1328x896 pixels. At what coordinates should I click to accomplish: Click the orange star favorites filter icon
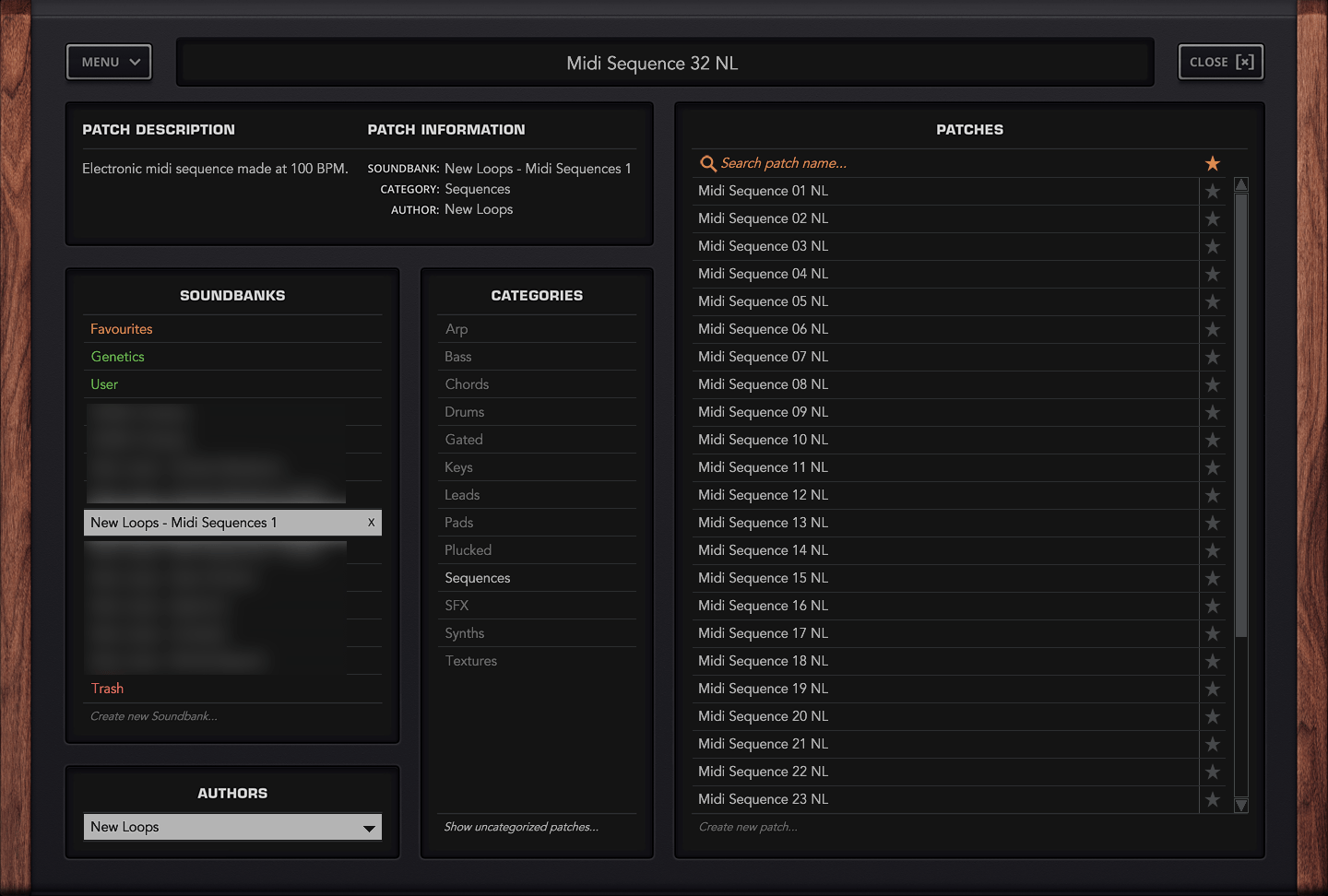coord(1212,163)
